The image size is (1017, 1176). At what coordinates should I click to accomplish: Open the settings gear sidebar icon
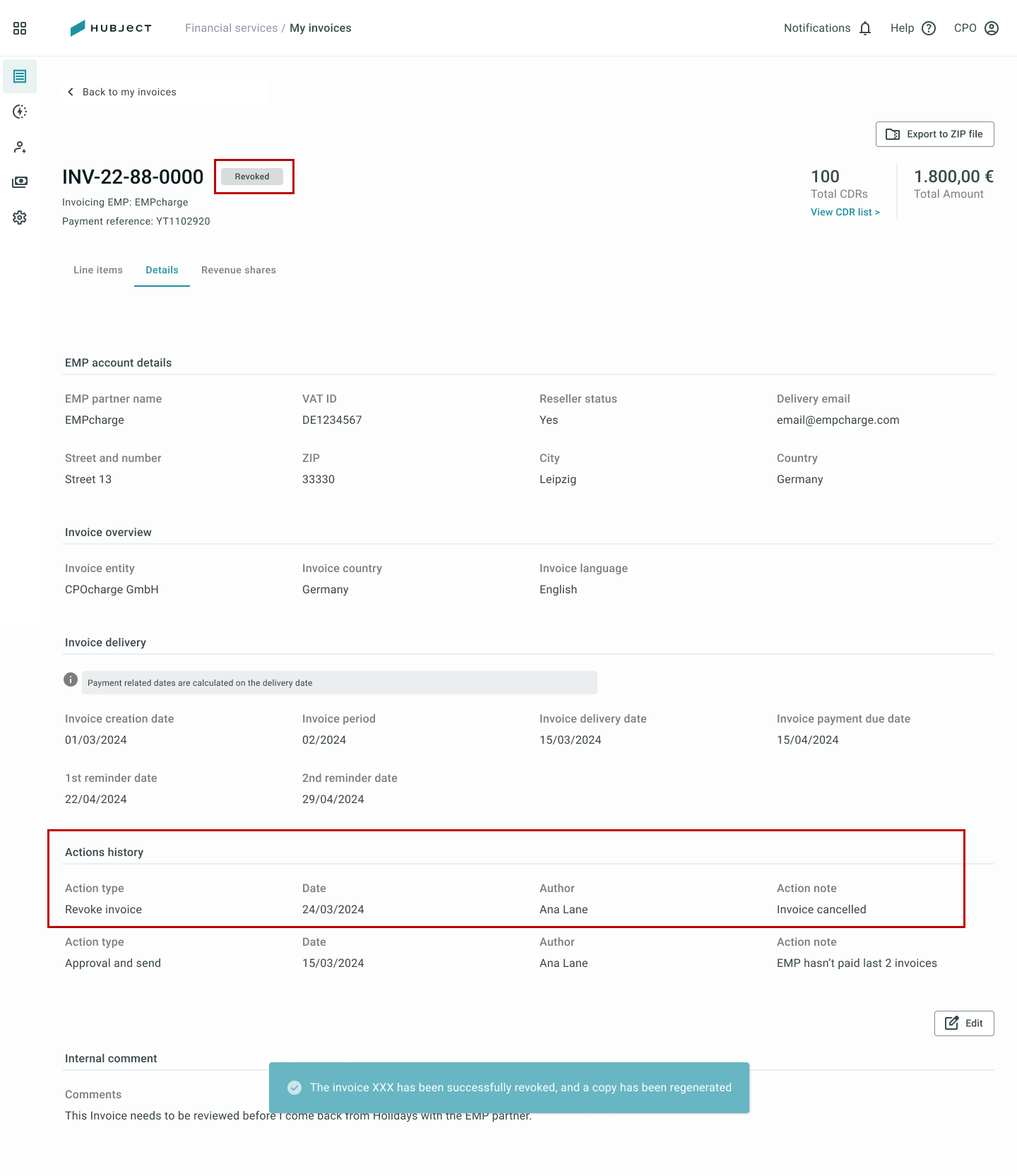click(20, 218)
